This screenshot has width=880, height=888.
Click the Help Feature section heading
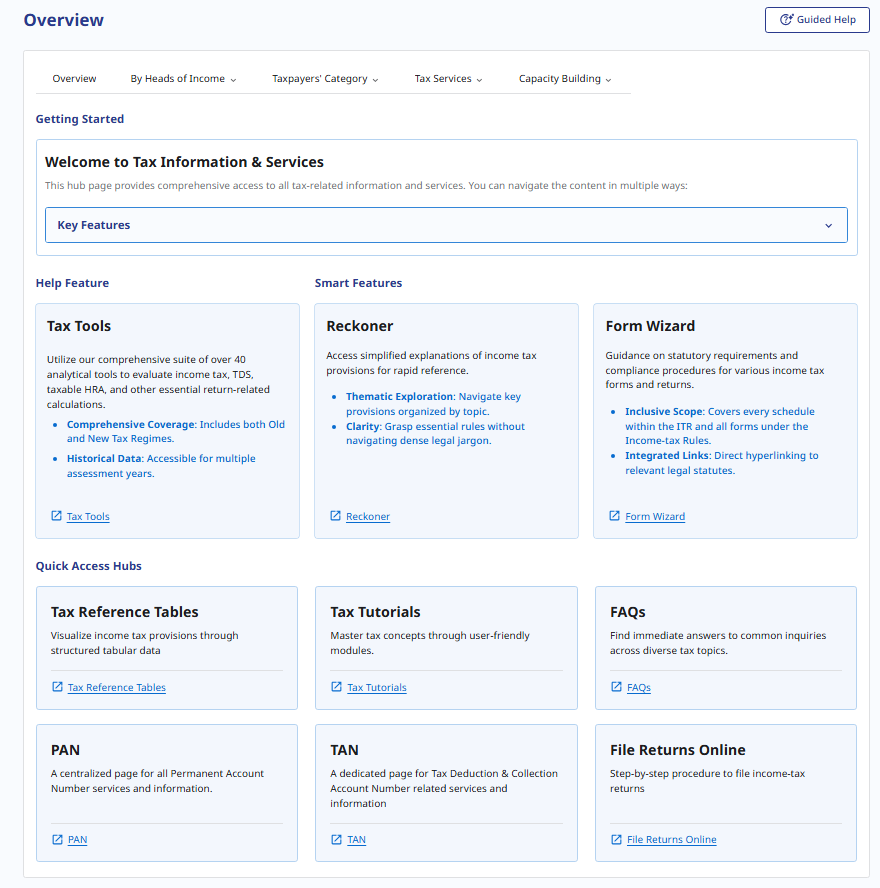point(72,283)
